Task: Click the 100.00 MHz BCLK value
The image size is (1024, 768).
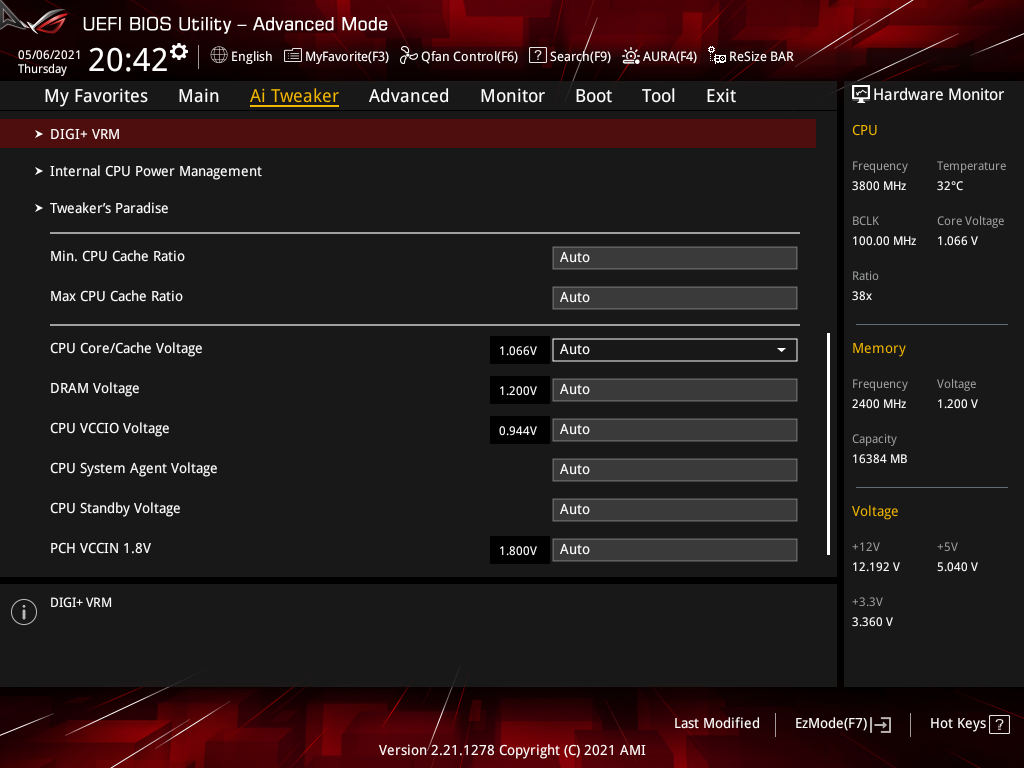Action: tap(884, 241)
